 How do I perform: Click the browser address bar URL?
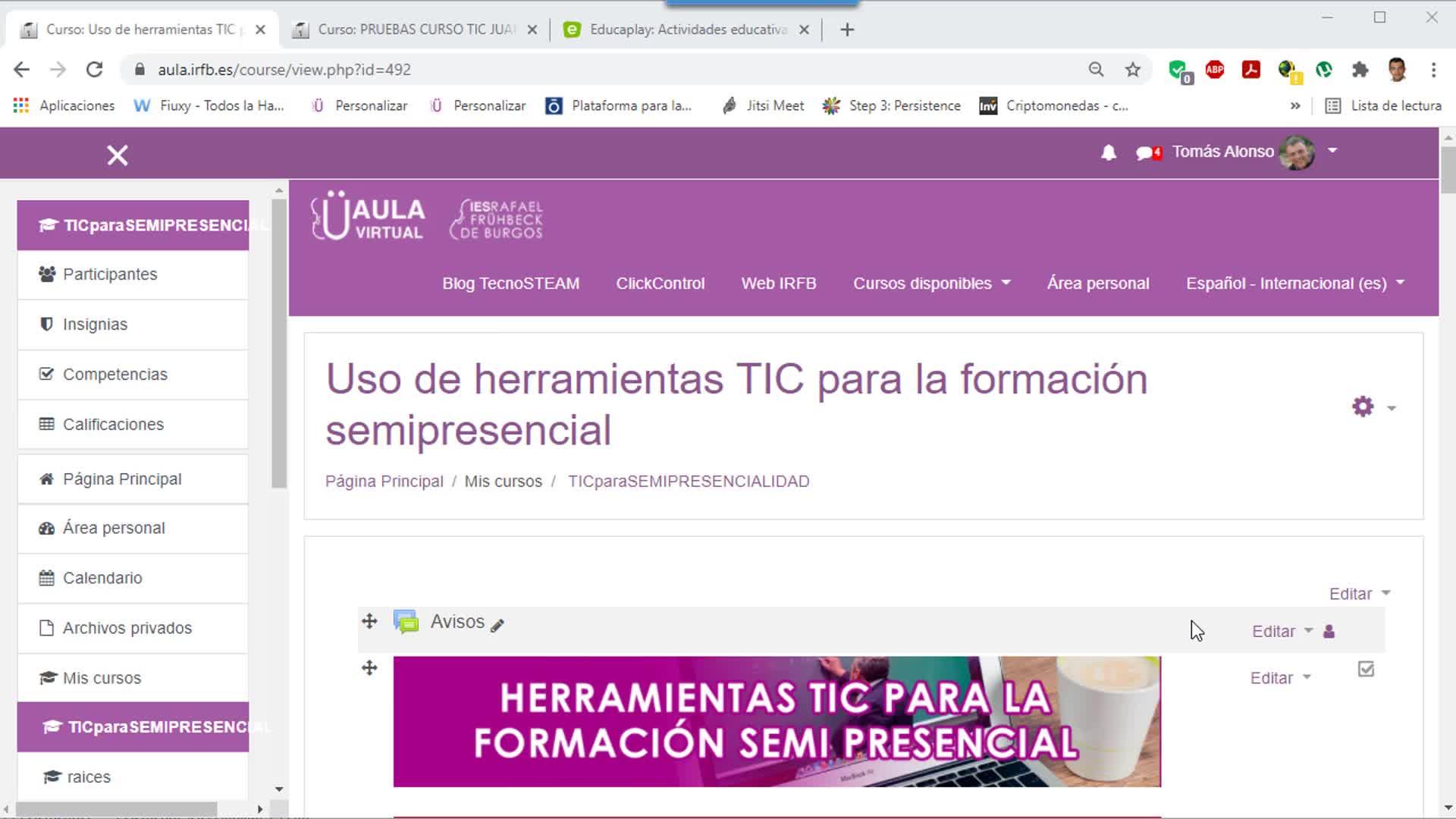coord(284,70)
